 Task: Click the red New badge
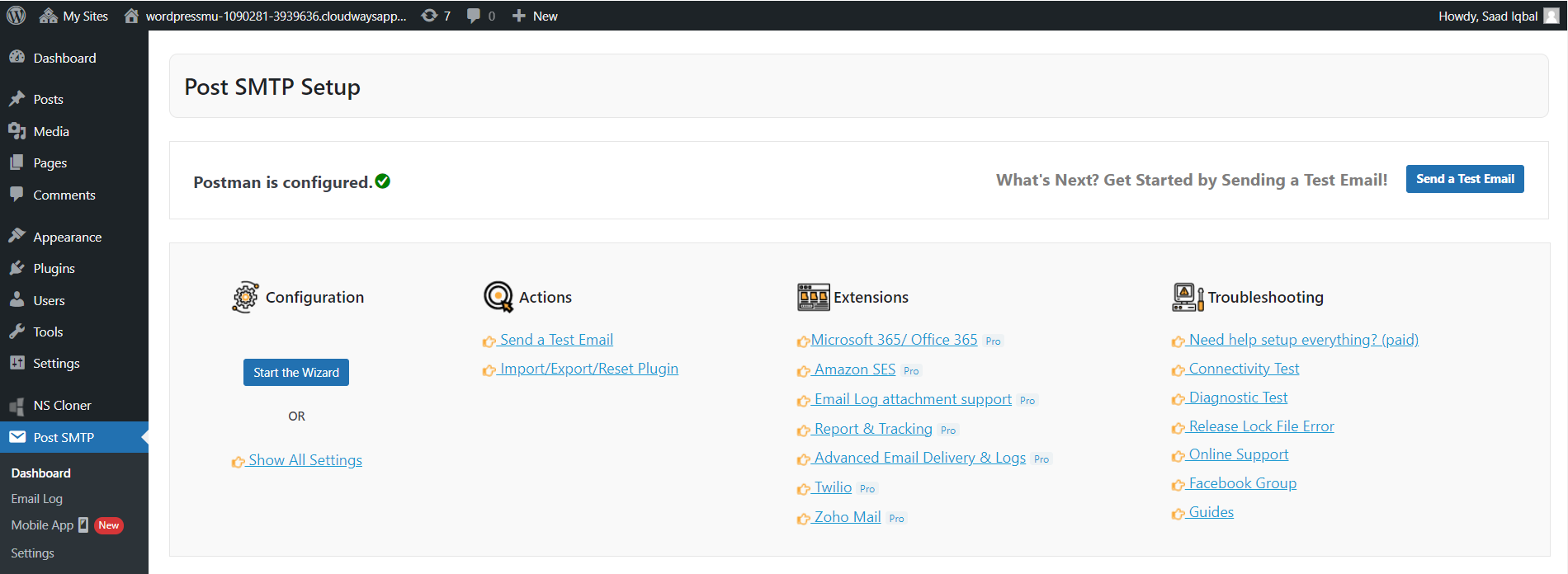coord(109,525)
